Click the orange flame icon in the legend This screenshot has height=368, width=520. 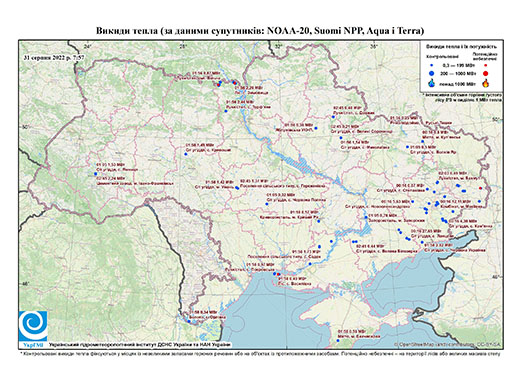coord(486,83)
